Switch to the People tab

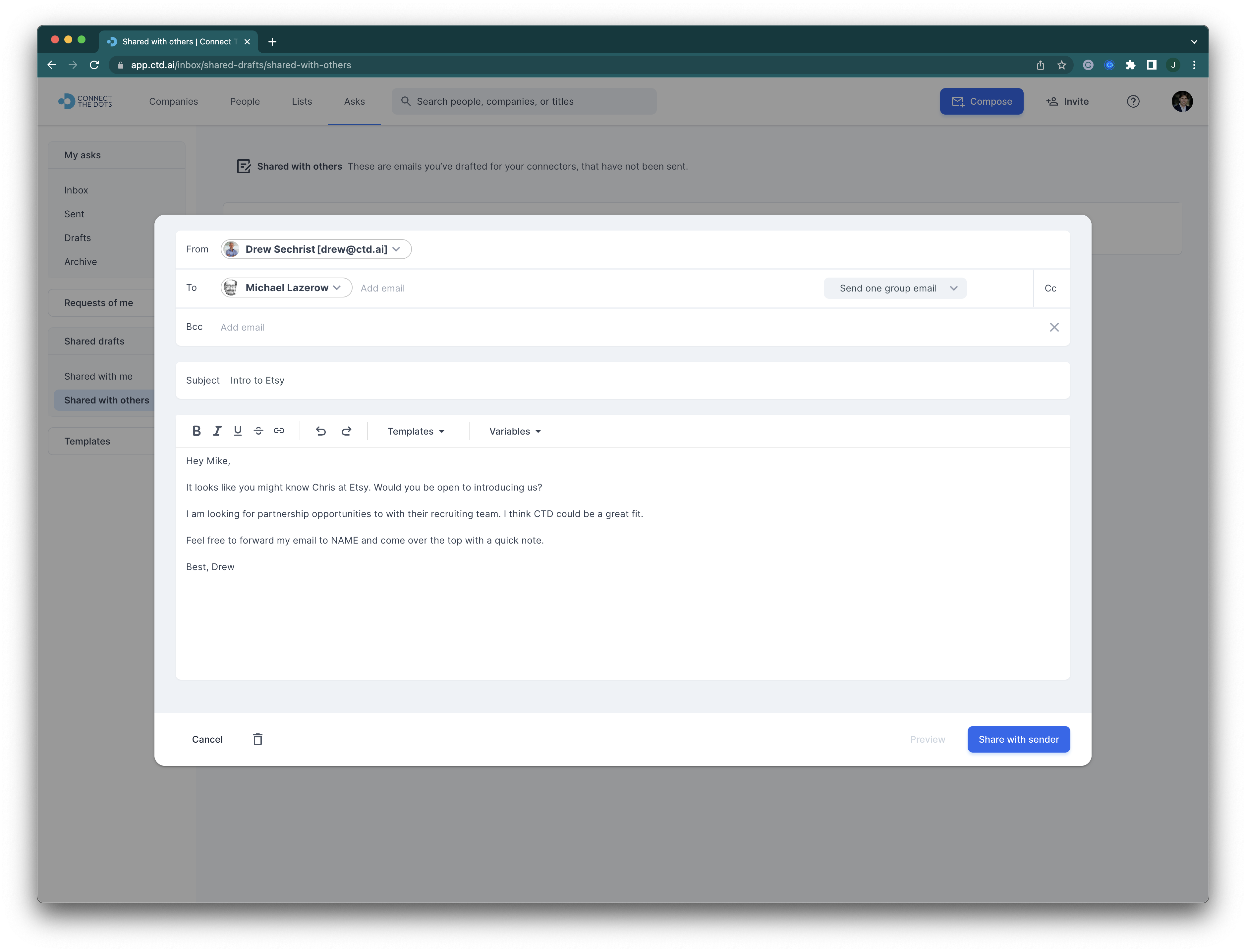(245, 101)
